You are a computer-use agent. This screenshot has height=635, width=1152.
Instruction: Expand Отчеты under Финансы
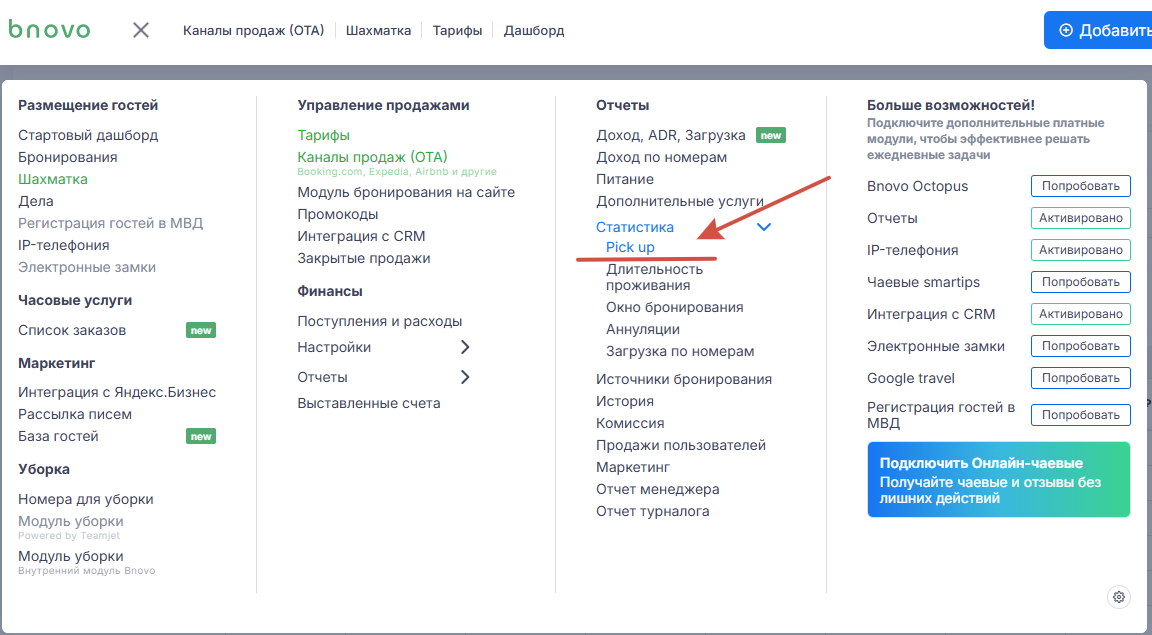pyautogui.click(x=465, y=377)
